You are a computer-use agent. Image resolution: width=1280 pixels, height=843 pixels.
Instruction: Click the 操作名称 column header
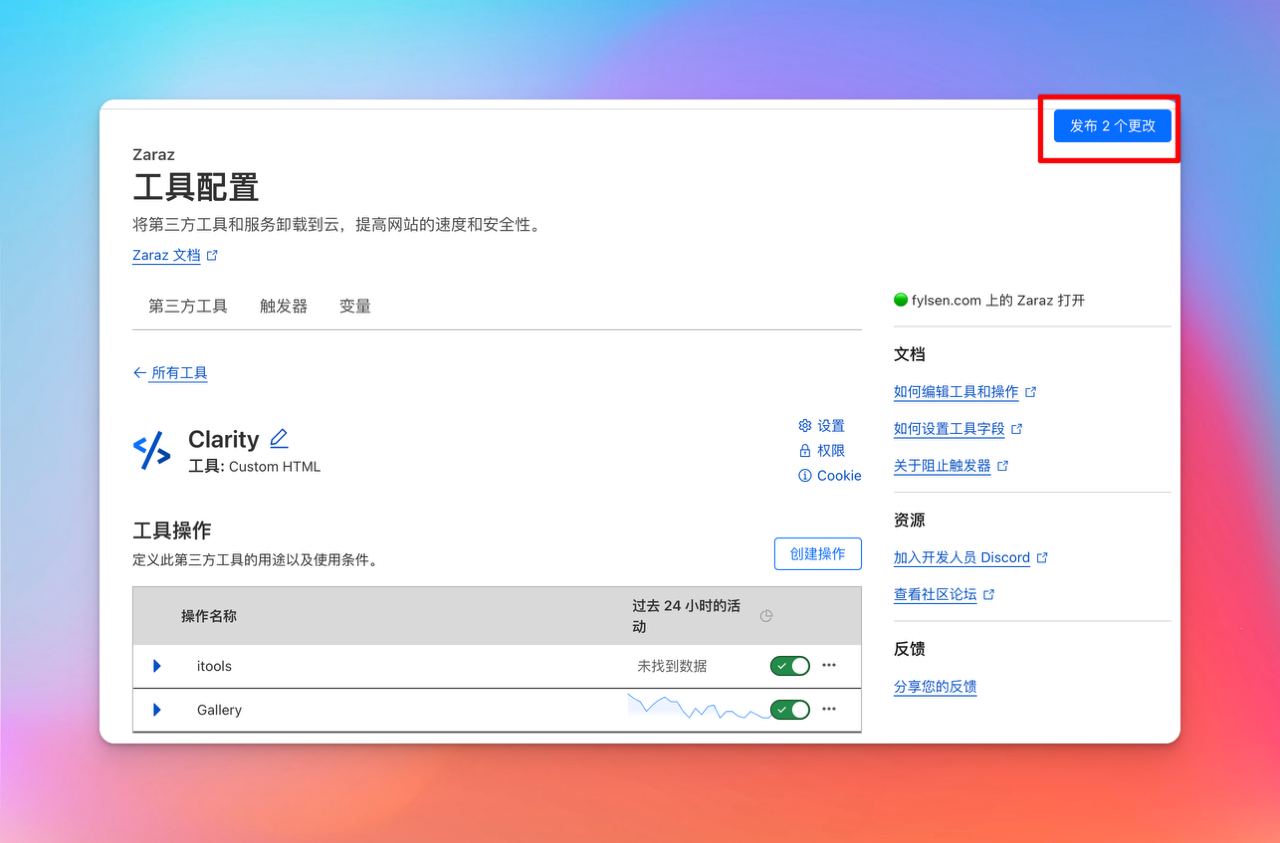(209, 616)
